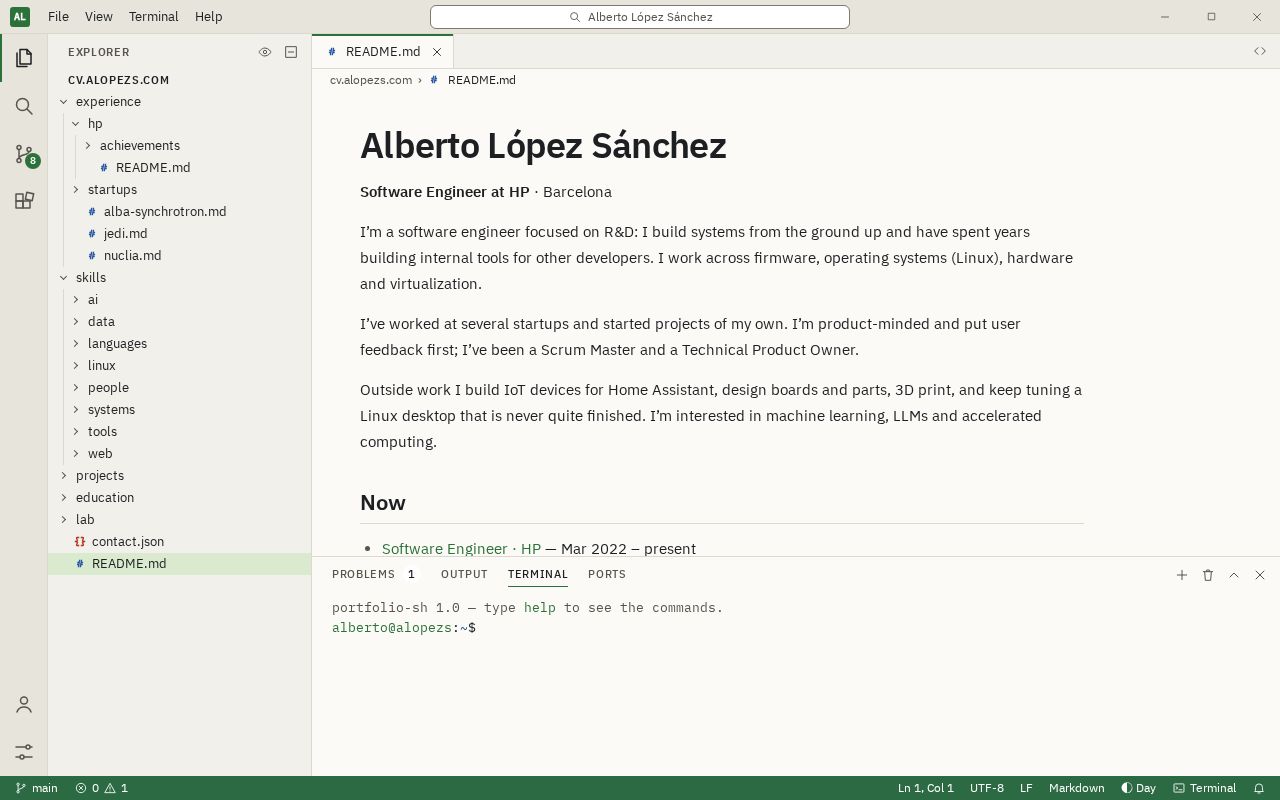Click the AL application logo
Screen dimensions: 1280x800
click(20, 16)
